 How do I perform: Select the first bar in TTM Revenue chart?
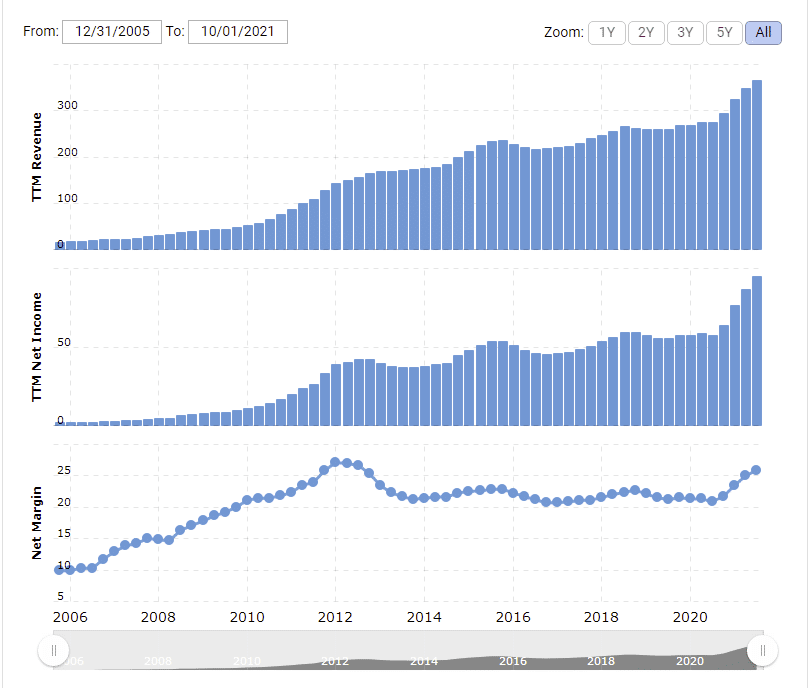59,245
